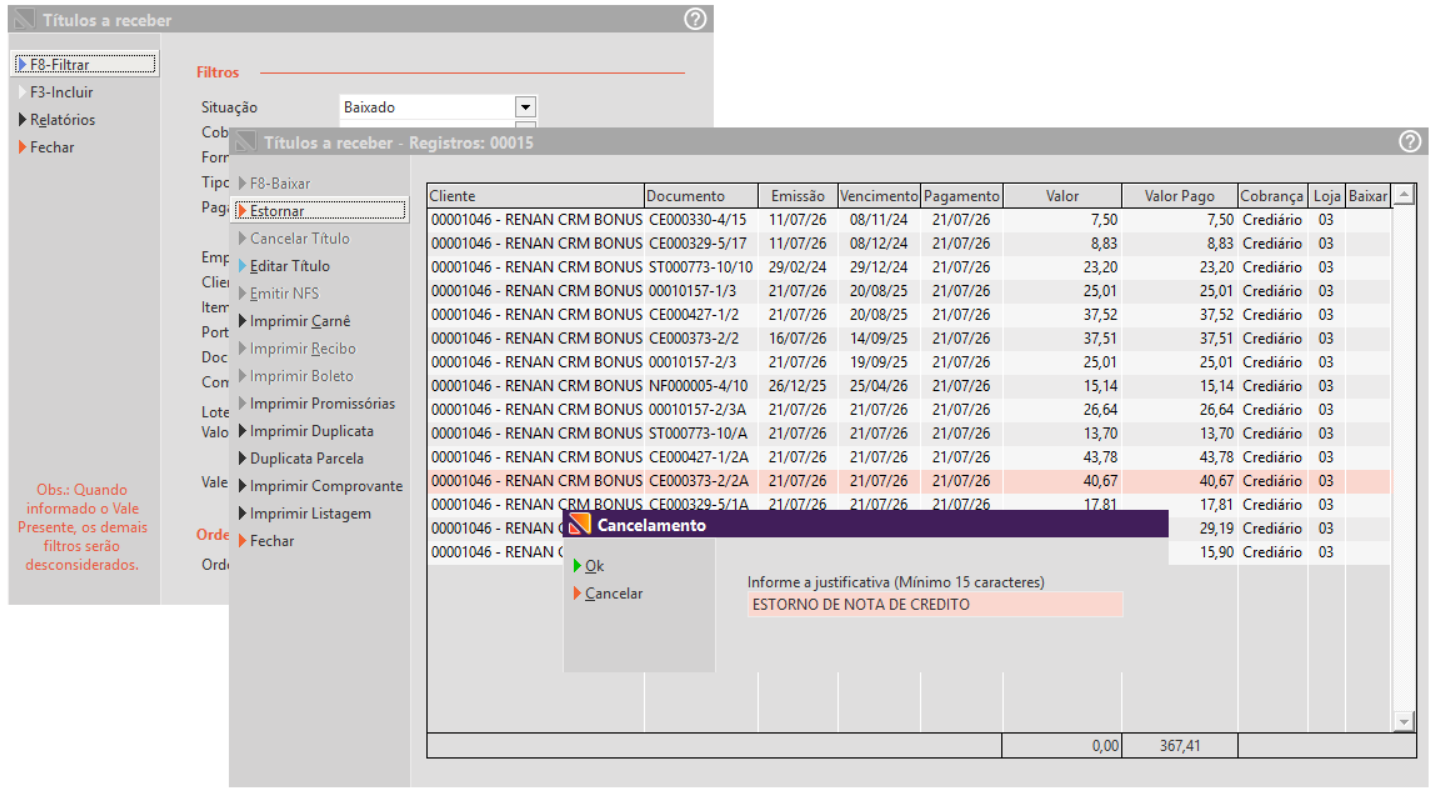The image size is (1448, 792).
Task: Click the help icon in the back Títulos a receber window
Action: pyautogui.click(x=695, y=19)
